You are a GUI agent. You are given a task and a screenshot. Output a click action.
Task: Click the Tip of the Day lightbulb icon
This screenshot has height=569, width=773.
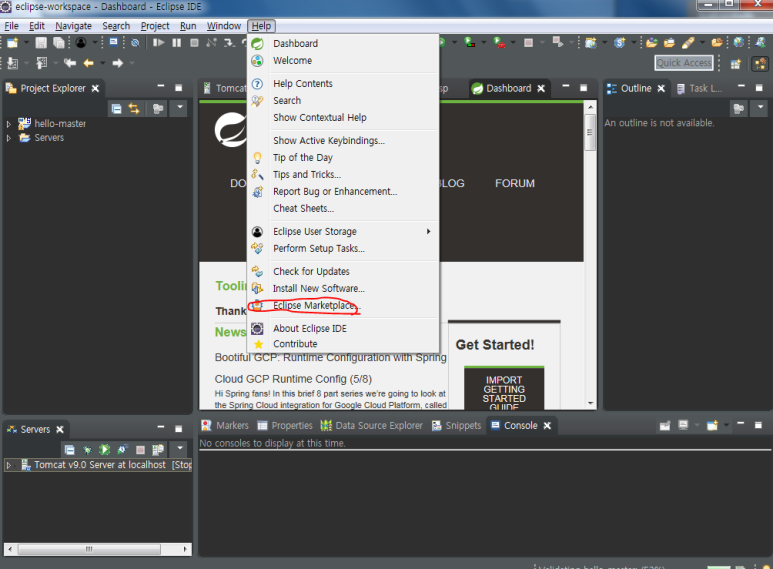click(x=257, y=158)
